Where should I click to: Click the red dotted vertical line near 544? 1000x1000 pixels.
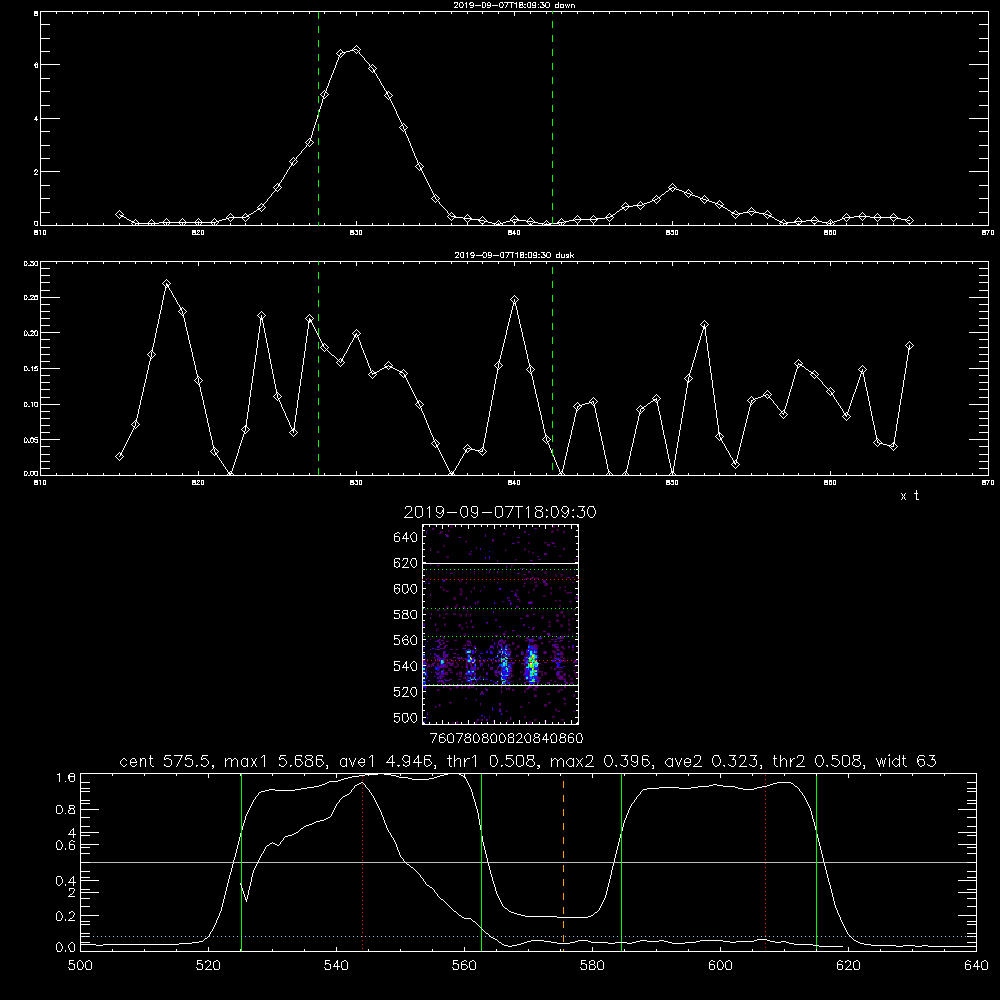pyautogui.click(x=362, y=864)
